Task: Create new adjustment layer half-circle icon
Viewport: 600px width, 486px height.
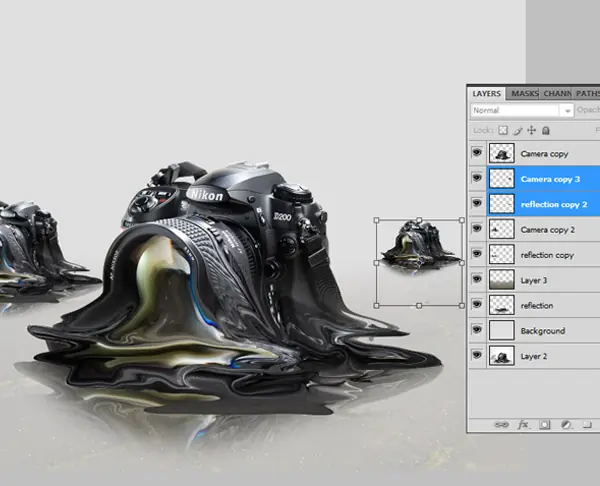Action: click(566, 425)
